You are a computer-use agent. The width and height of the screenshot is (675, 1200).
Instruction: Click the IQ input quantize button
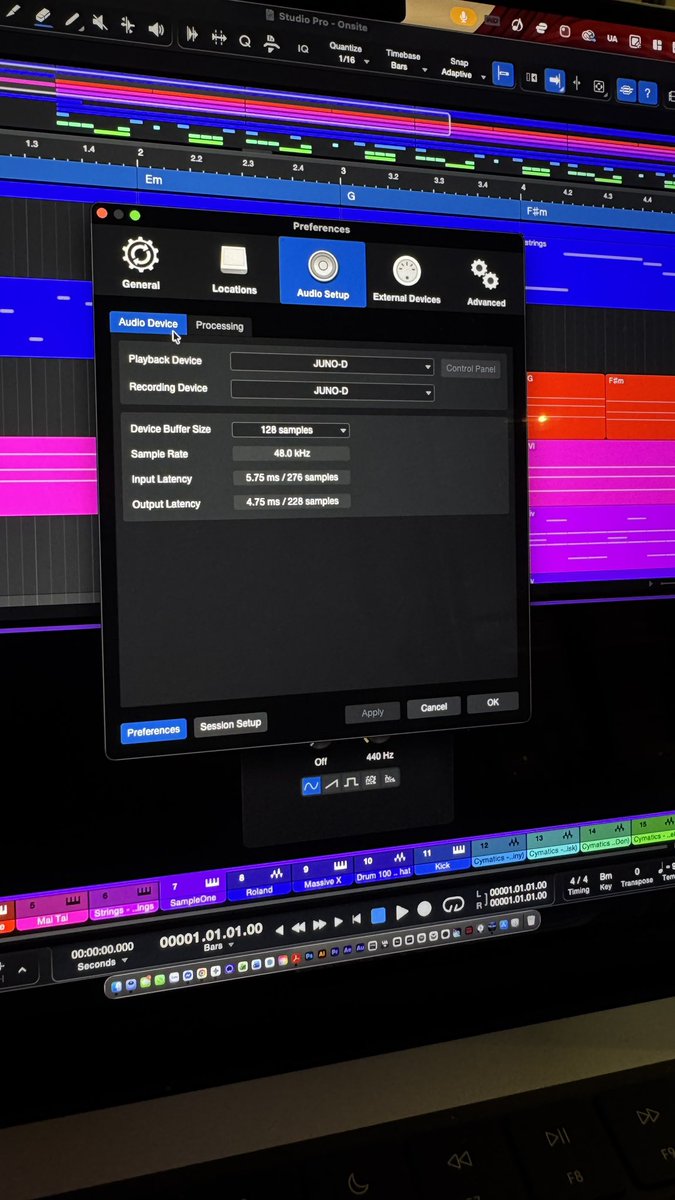coord(303,48)
